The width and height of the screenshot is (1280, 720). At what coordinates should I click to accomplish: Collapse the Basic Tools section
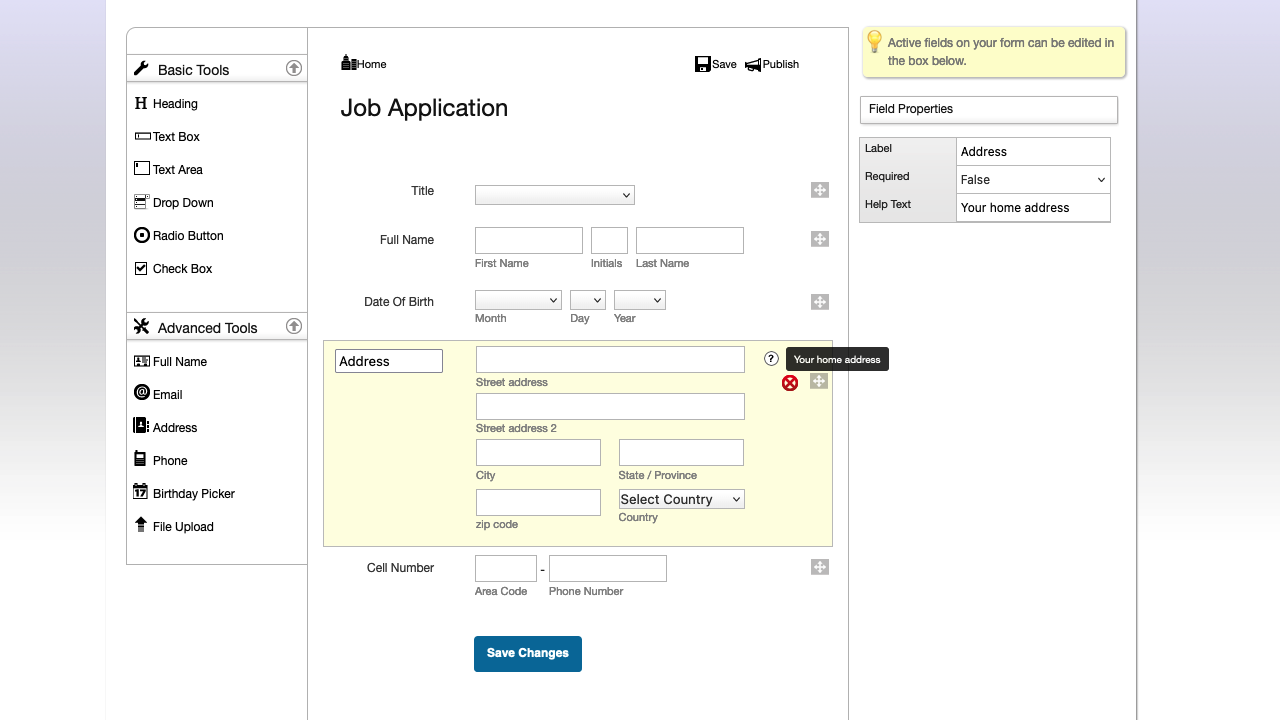(x=294, y=67)
